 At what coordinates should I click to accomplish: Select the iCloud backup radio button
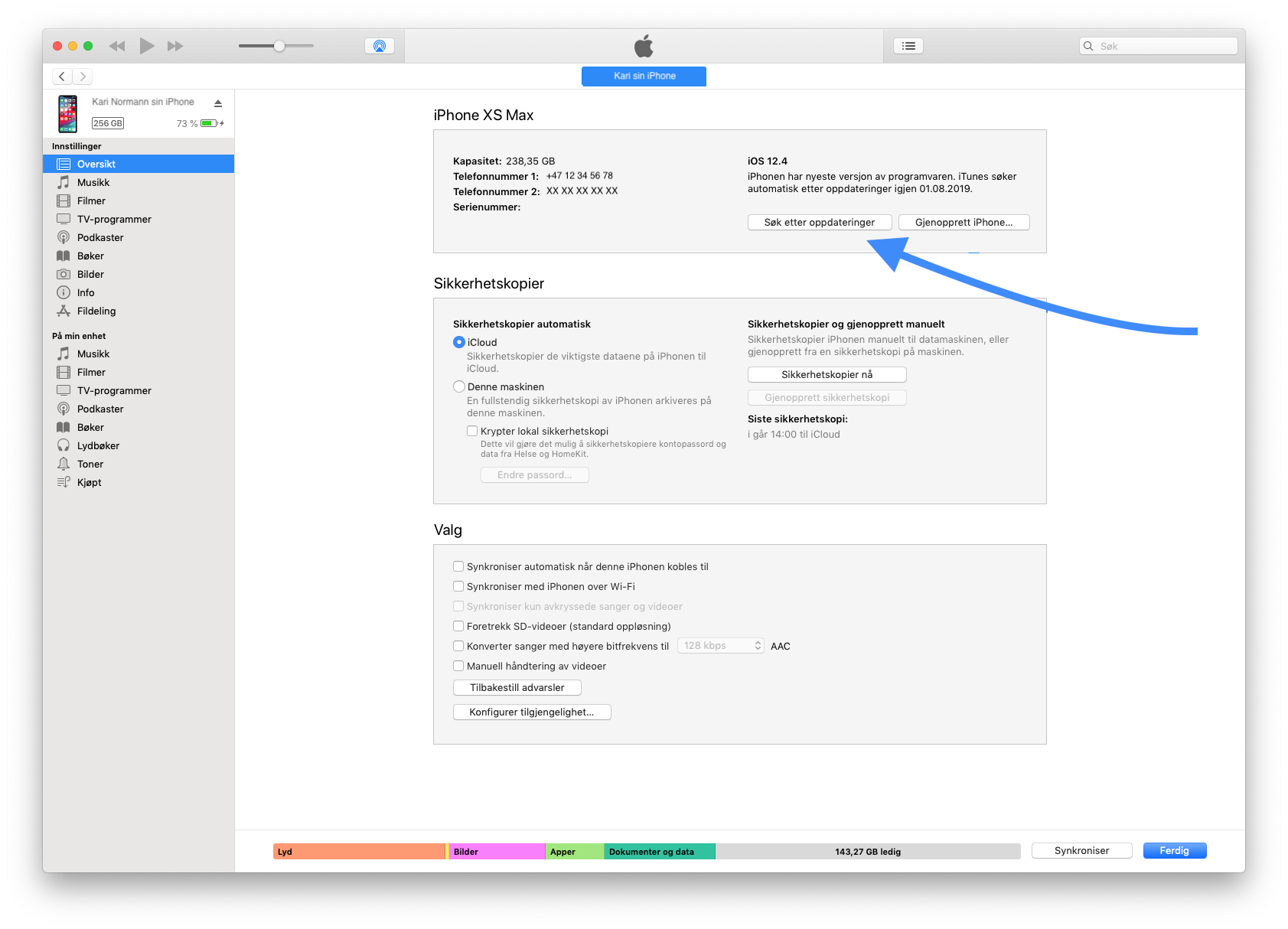coord(459,342)
